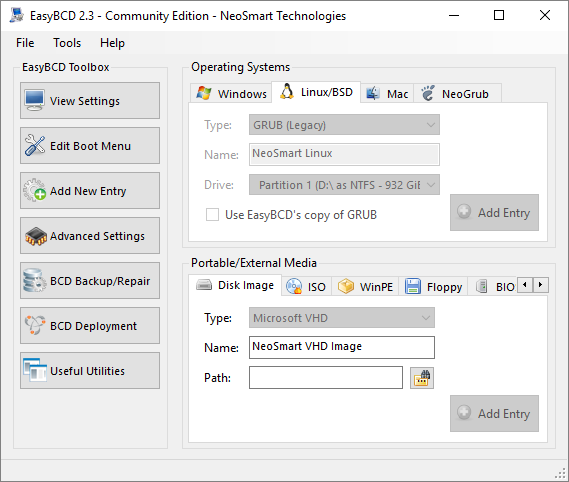Enable Use EasyBCD's copy of GRUB
Image resolution: width=569 pixels, height=482 pixels.
(212, 215)
